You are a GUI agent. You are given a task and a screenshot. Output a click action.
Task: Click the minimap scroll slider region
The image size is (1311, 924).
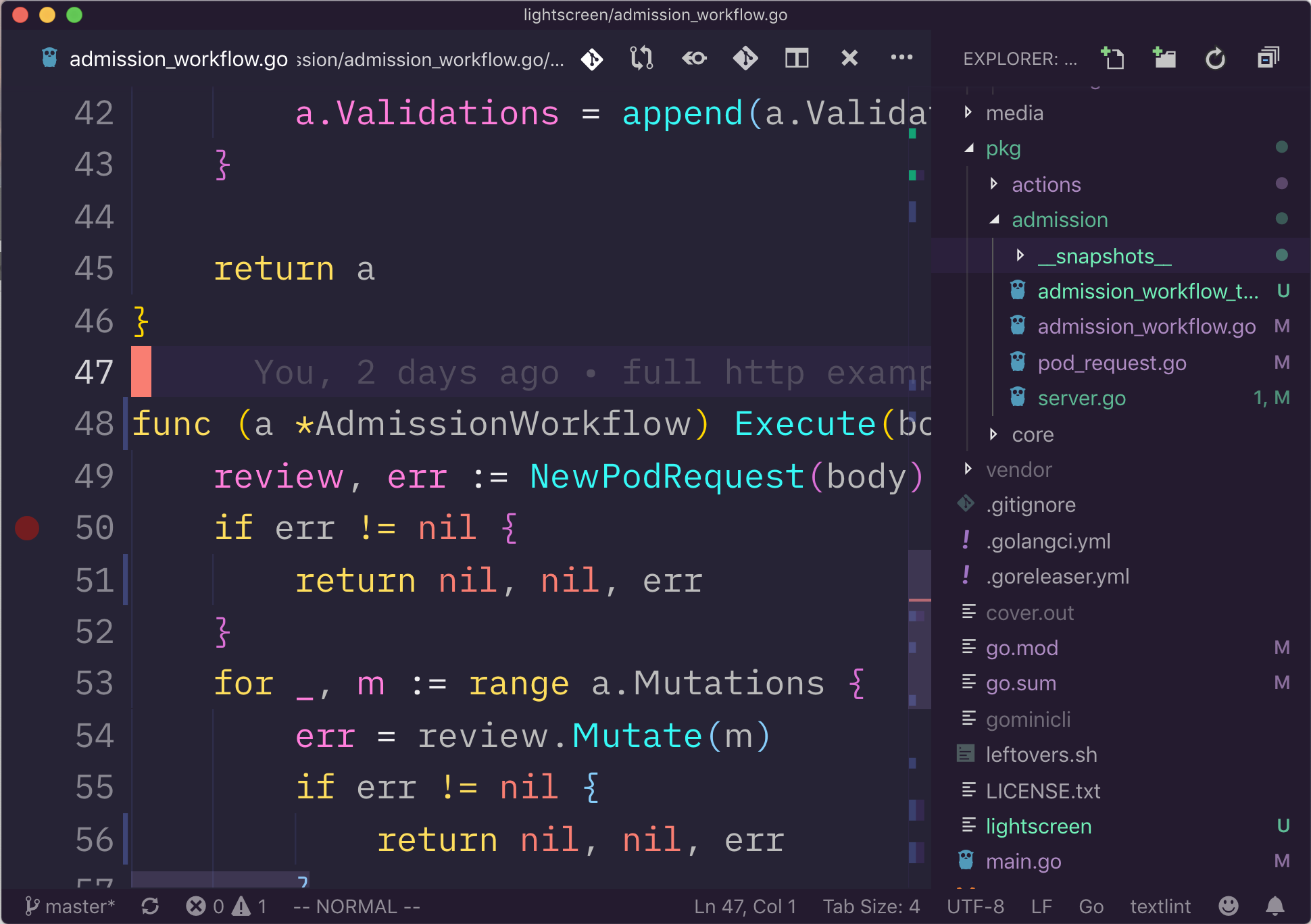point(919,628)
